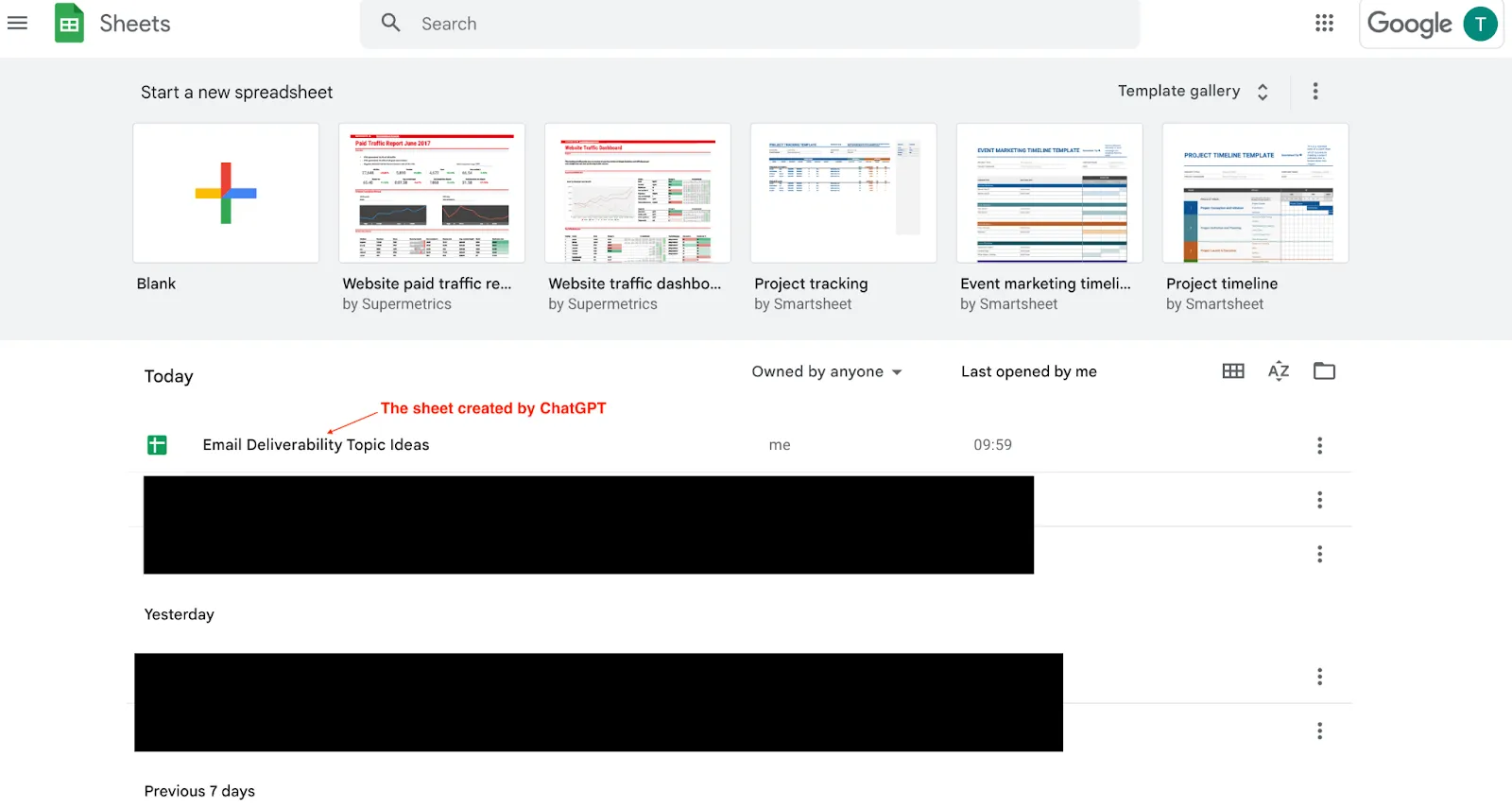The image size is (1512, 808).
Task: Open Email Deliverability Topic Ideas file
Action: coord(316,445)
